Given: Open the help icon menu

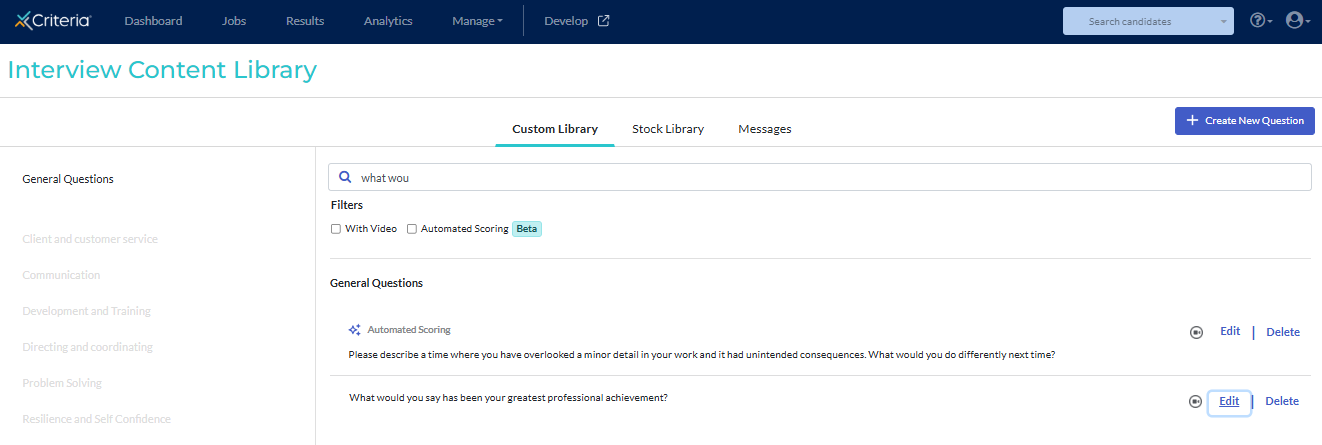Looking at the screenshot, I should [x=1260, y=21].
